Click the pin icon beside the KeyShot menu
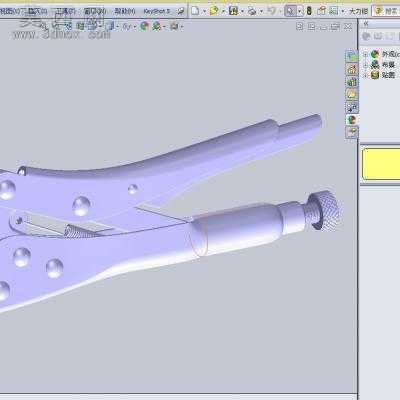The width and height of the screenshot is (400, 400). pos(180,11)
